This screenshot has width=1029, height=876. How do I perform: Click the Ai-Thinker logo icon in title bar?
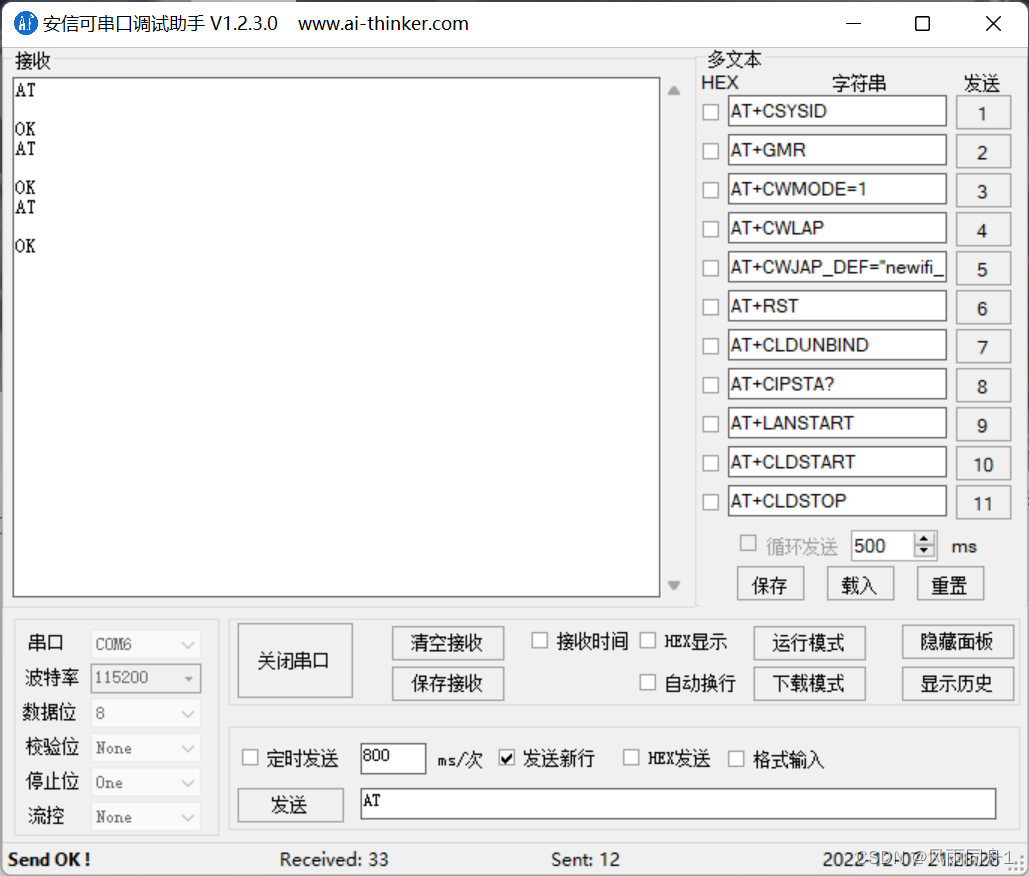[x=25, y=23]
